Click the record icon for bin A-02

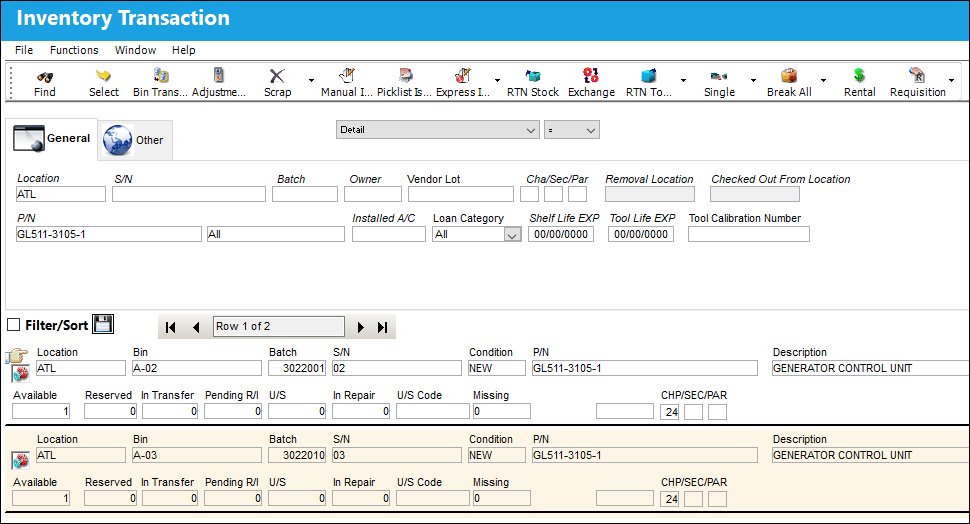tap(20, 374)
